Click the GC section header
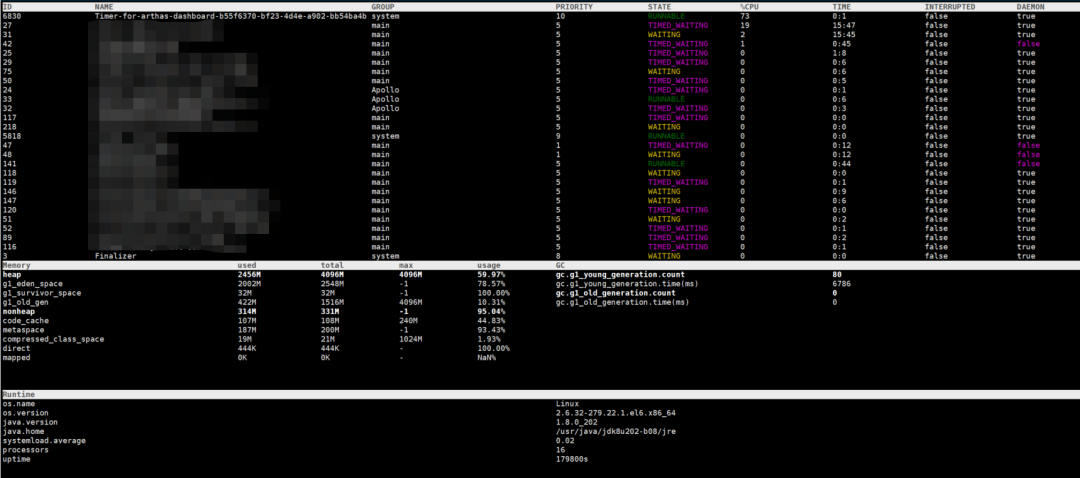Viewport: 1080px width, 478px height. (x=560, y=265)
